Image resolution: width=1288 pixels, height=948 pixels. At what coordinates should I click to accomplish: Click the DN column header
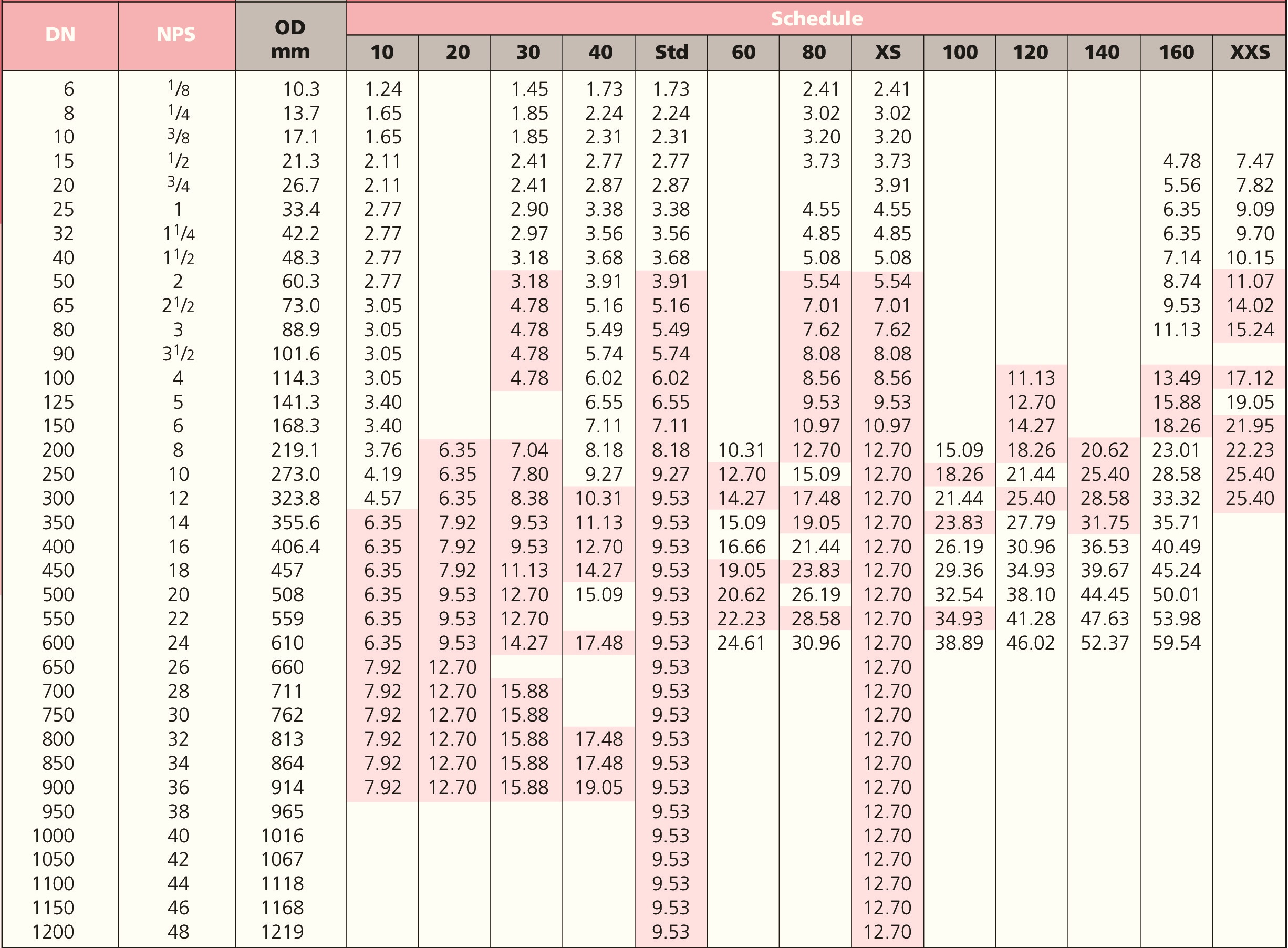[x=60, y=35]
